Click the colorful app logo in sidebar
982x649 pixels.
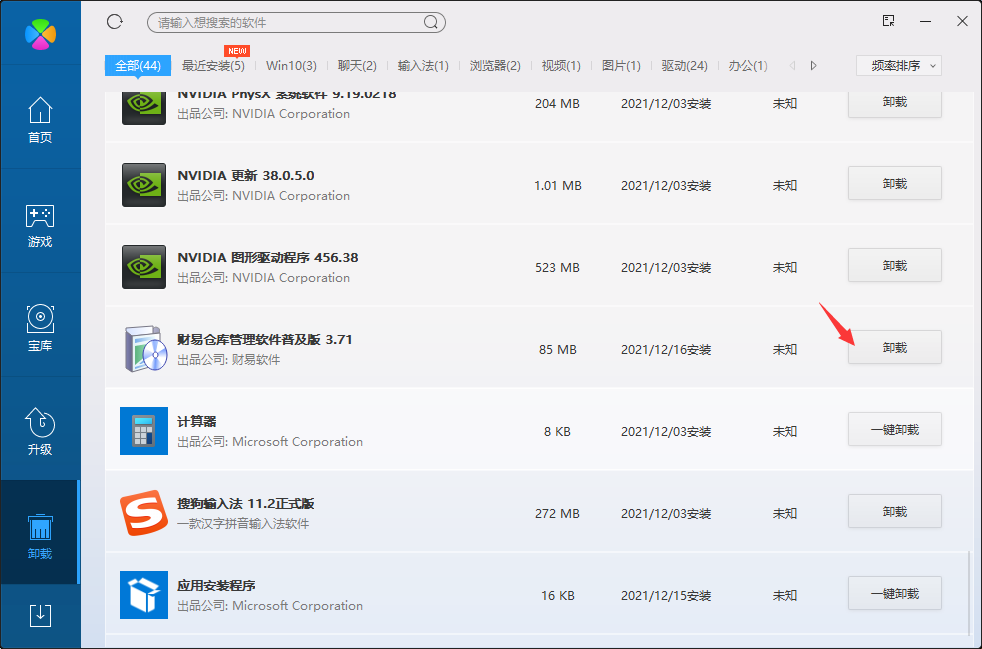pos(40,33)
